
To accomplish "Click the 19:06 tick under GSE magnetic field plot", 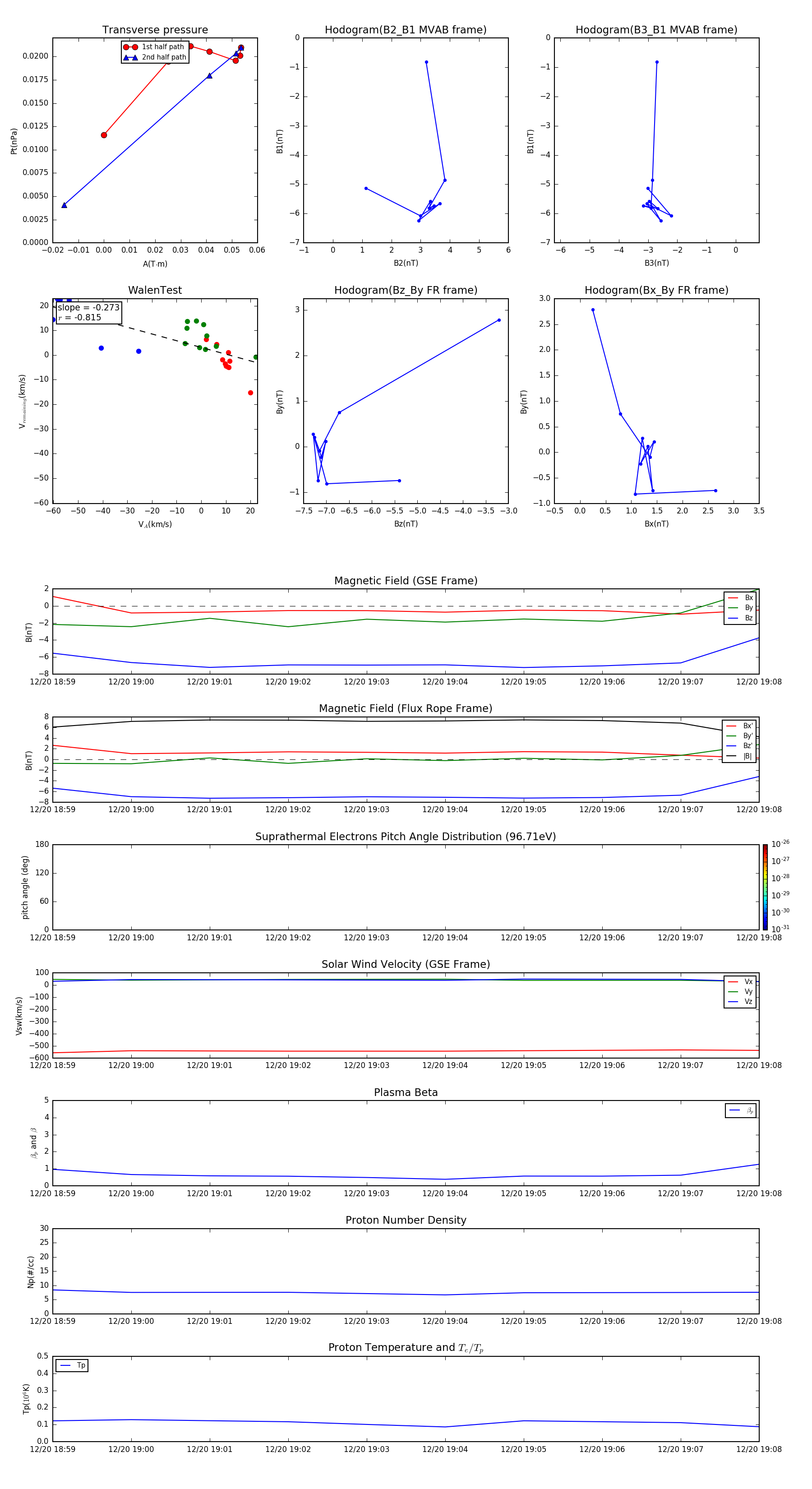I will point(602,681).
